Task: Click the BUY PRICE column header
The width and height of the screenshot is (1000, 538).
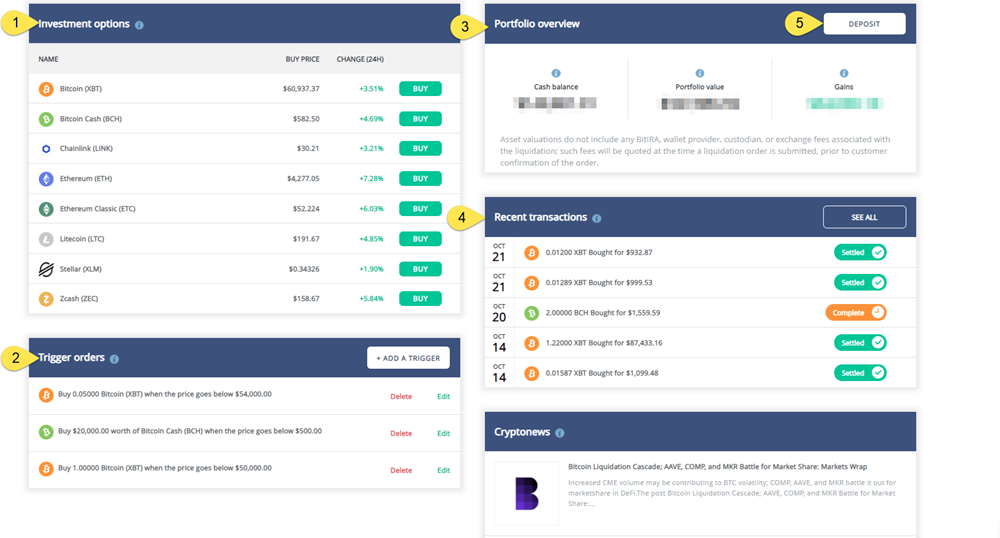Action: 302,59
